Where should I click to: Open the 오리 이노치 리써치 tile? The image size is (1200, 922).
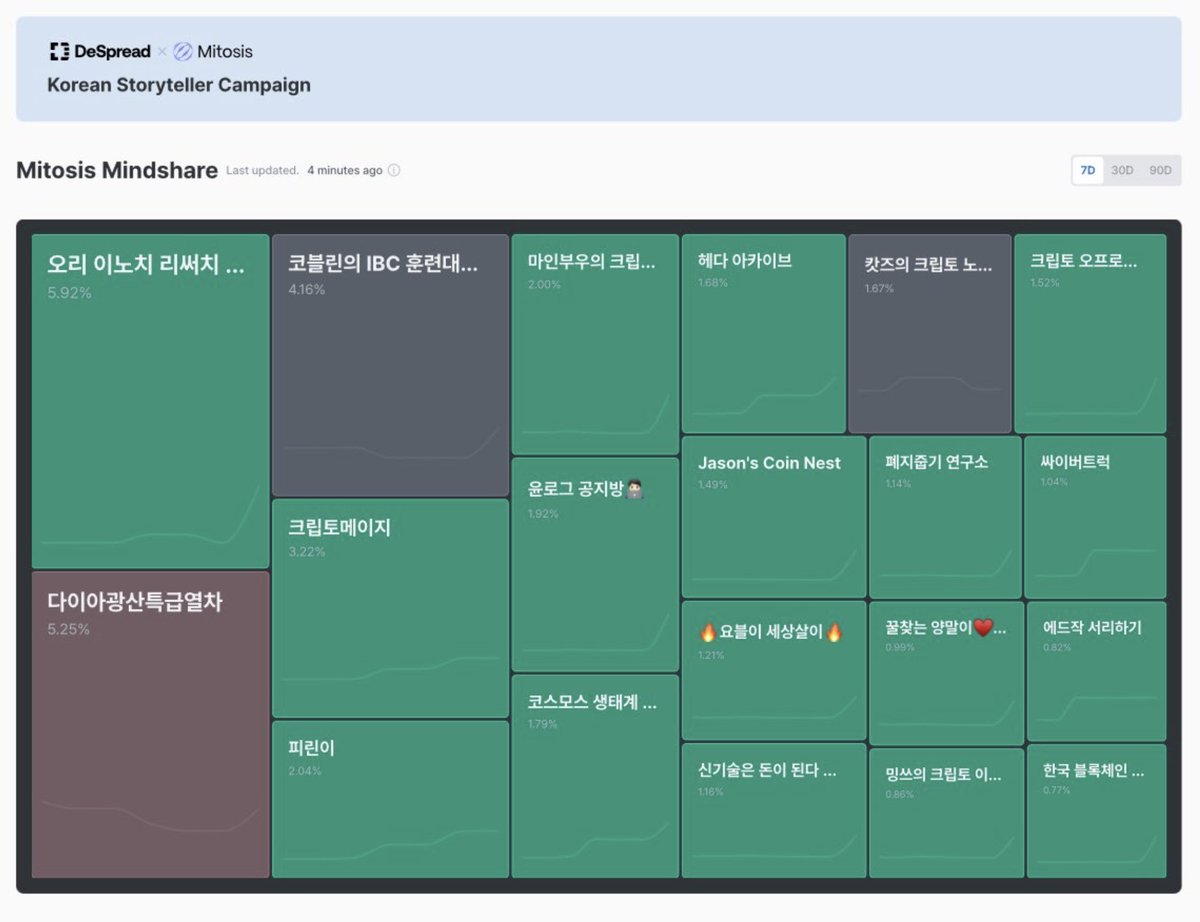[x=151, y=401]
